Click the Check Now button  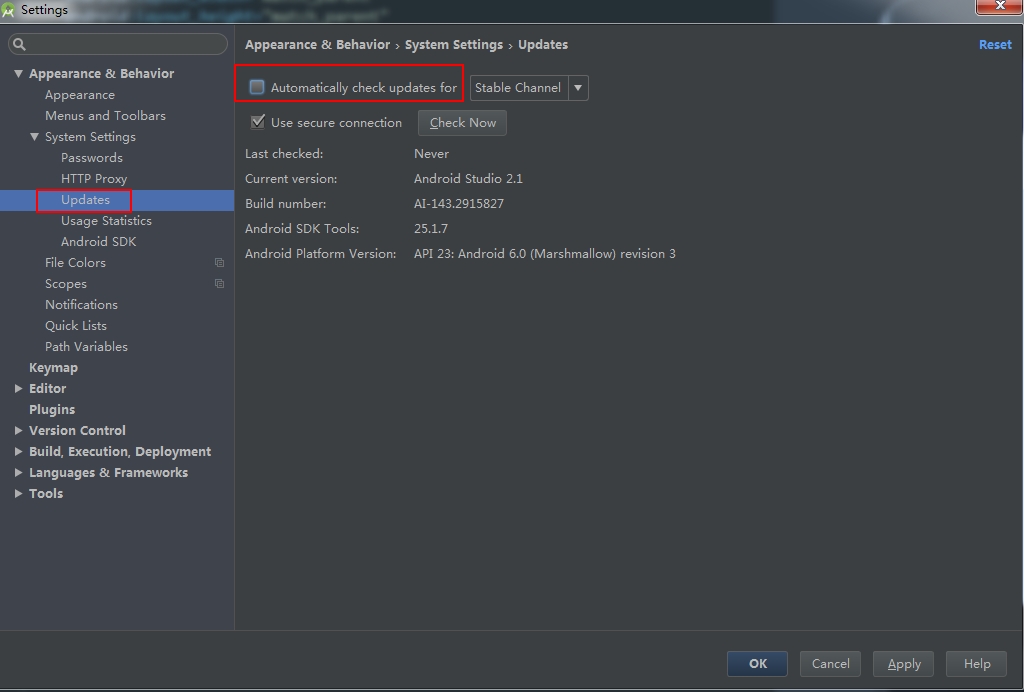pos(462,123)
